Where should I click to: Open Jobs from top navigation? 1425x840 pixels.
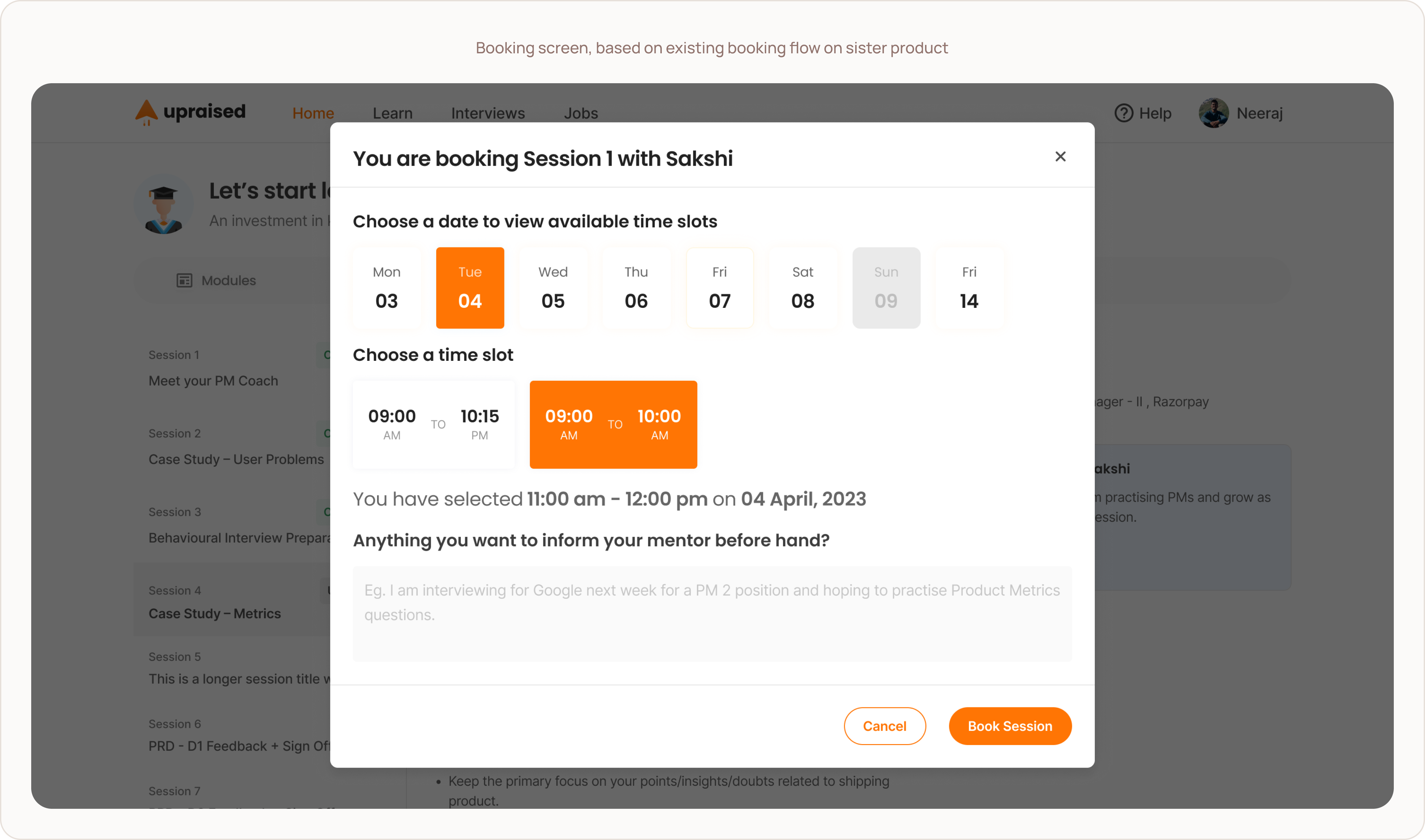[581, 113]
